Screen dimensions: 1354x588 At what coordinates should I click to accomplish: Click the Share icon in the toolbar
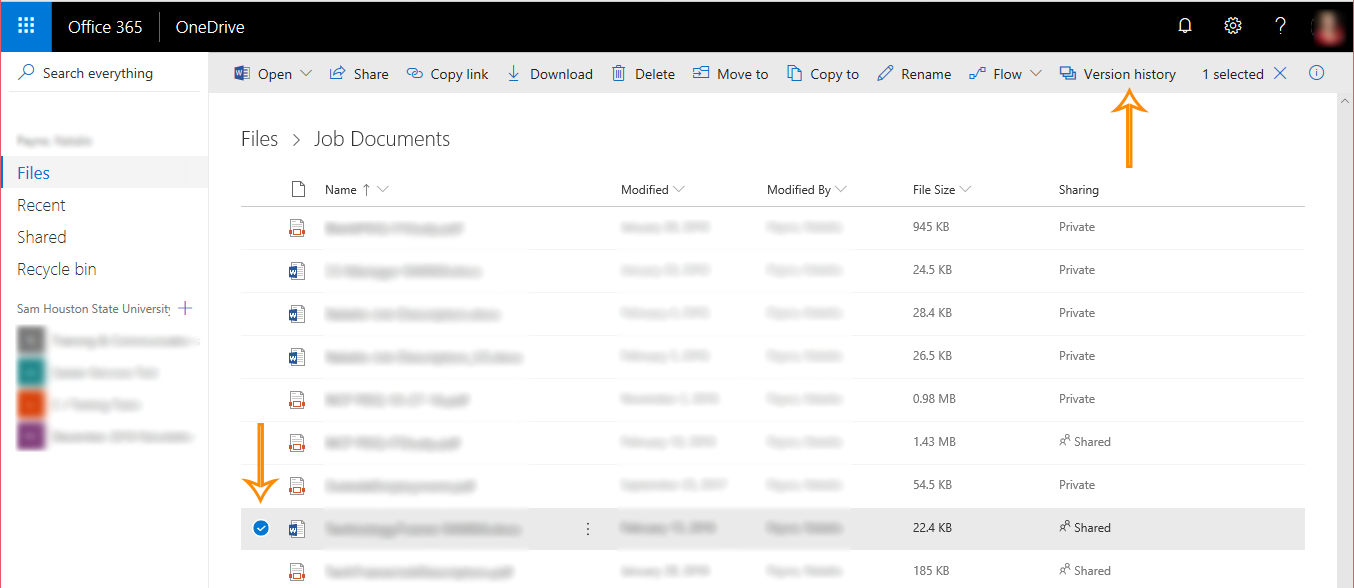coord(358,73)
